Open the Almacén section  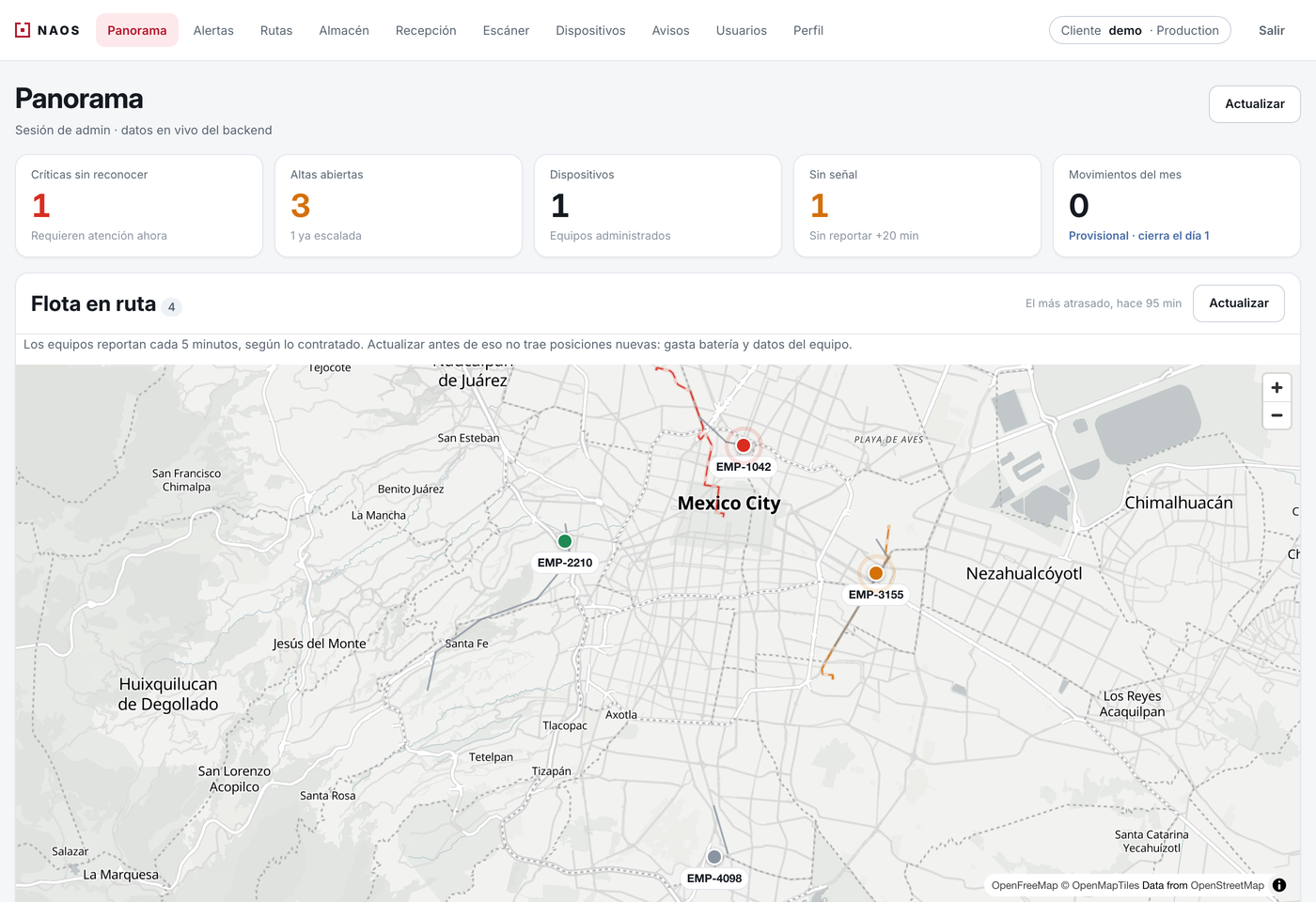(344, 30)
